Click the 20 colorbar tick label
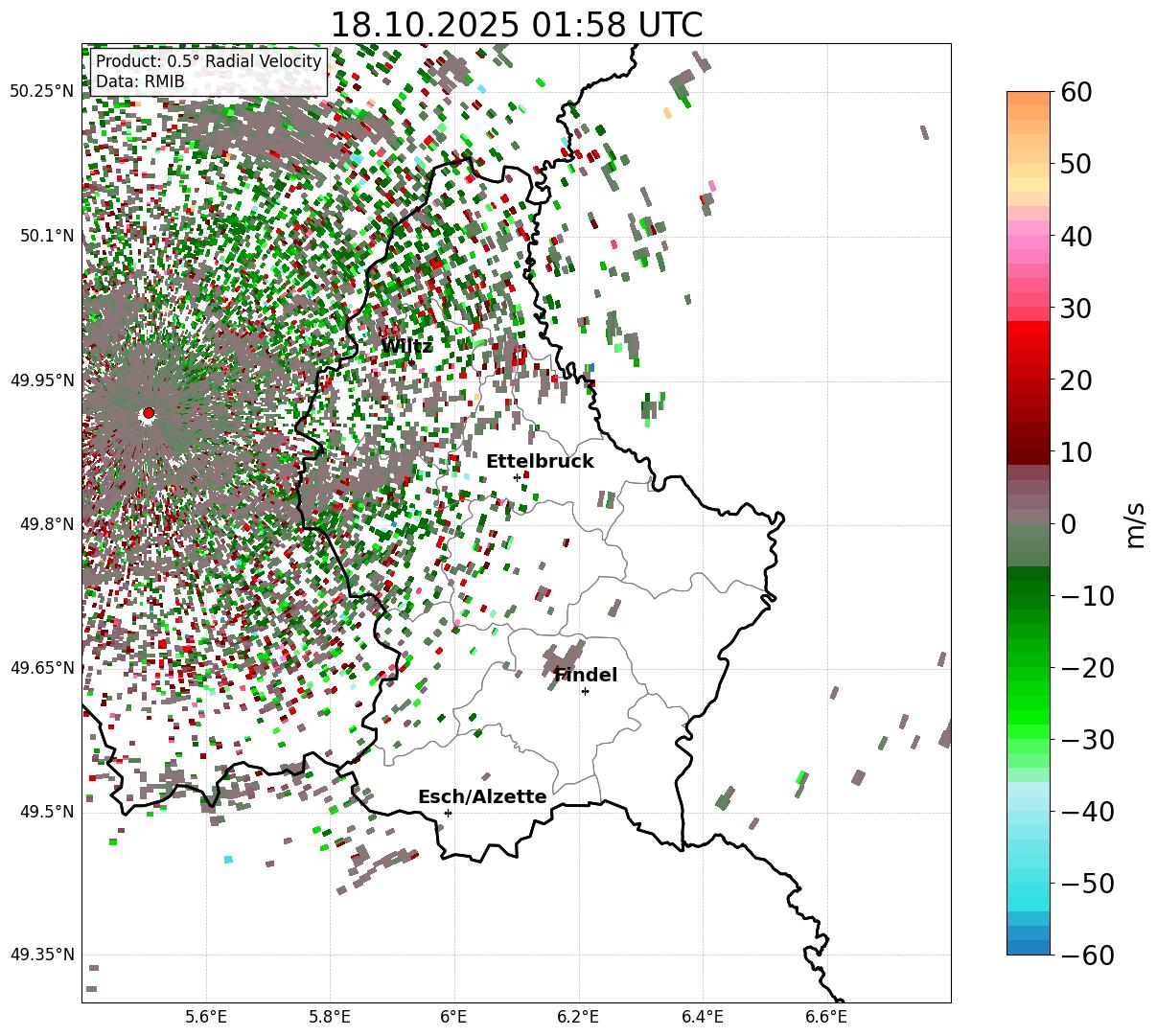 click(x=1076, y=380)
